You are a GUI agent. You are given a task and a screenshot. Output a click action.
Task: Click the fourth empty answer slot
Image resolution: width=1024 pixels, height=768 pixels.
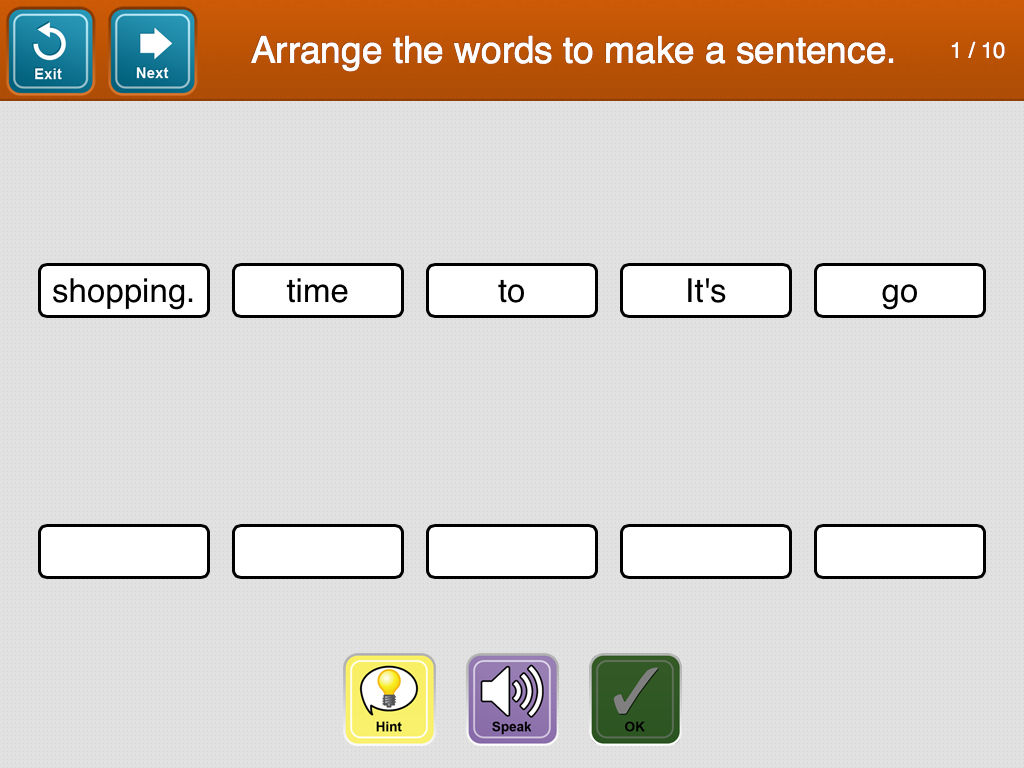(706, 552)
